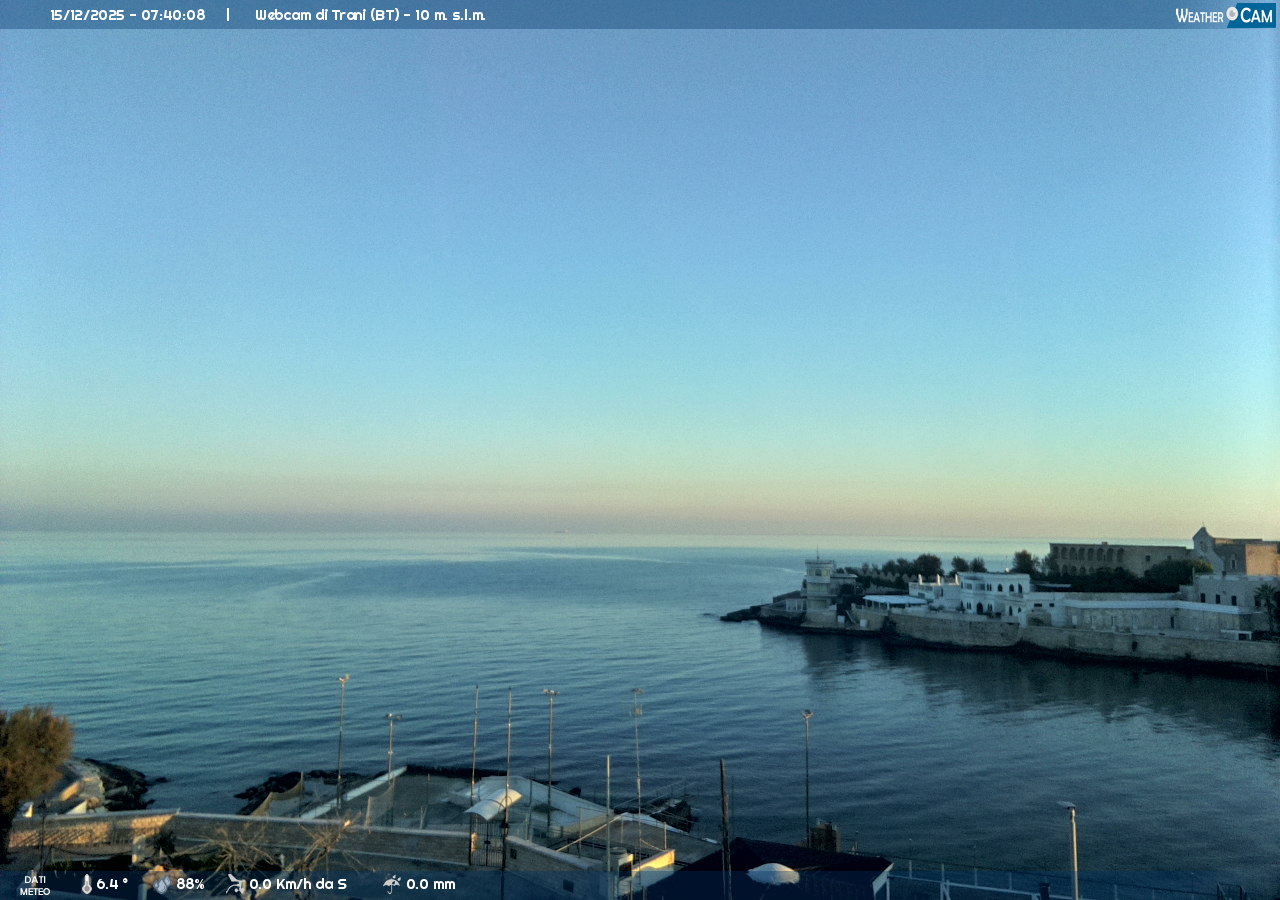Select the 0.0 Km/h da S wind reading

[298, 884]
